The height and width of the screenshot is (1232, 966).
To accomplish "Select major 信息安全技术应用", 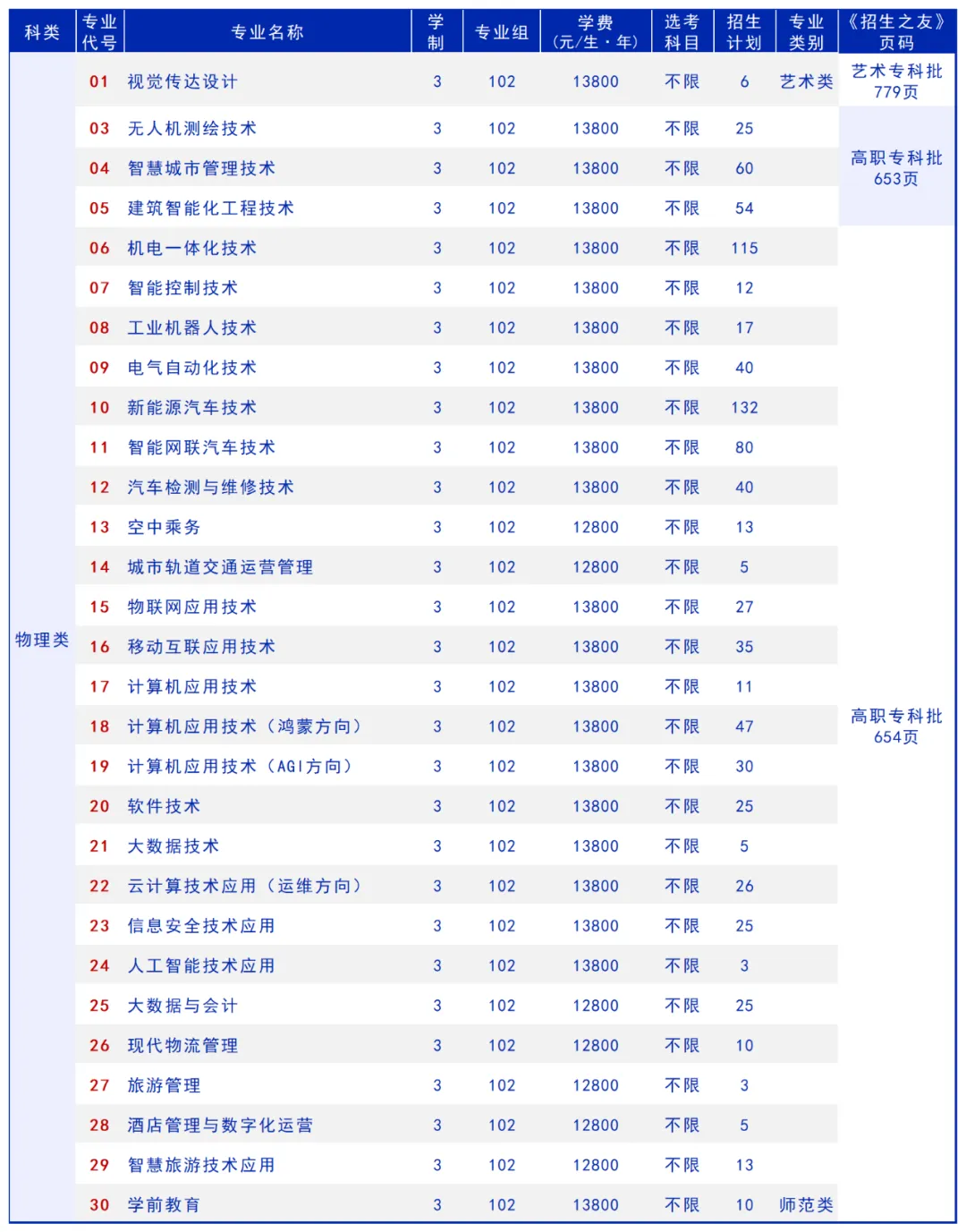I will pos(201,926).
